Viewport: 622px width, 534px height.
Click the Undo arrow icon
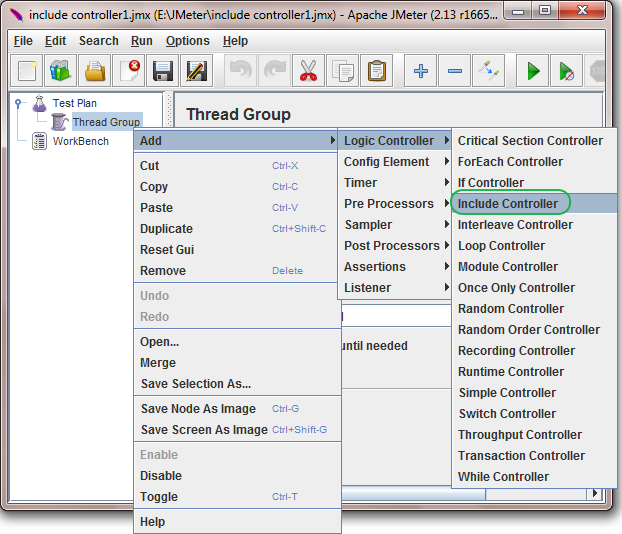240,71
